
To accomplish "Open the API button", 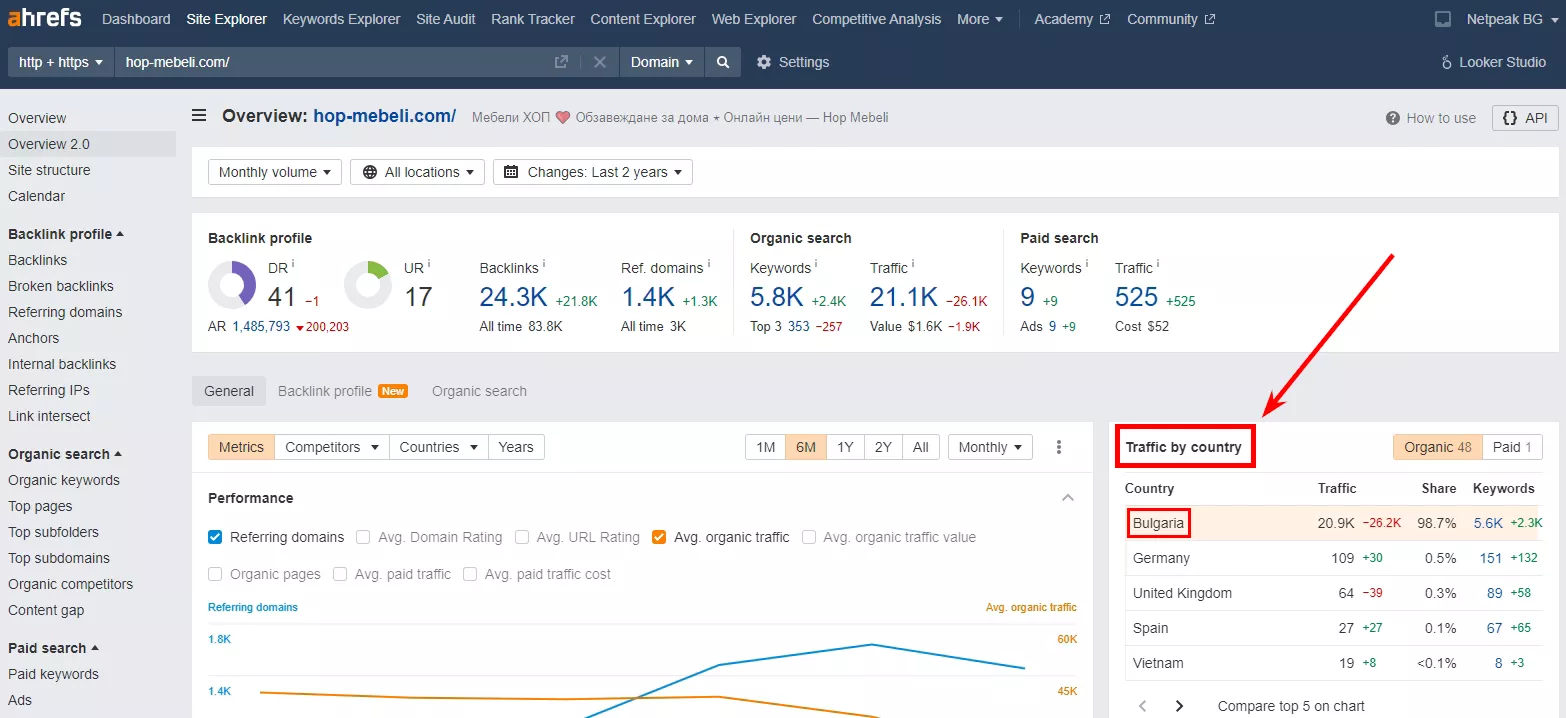I will click(1525, 118).
